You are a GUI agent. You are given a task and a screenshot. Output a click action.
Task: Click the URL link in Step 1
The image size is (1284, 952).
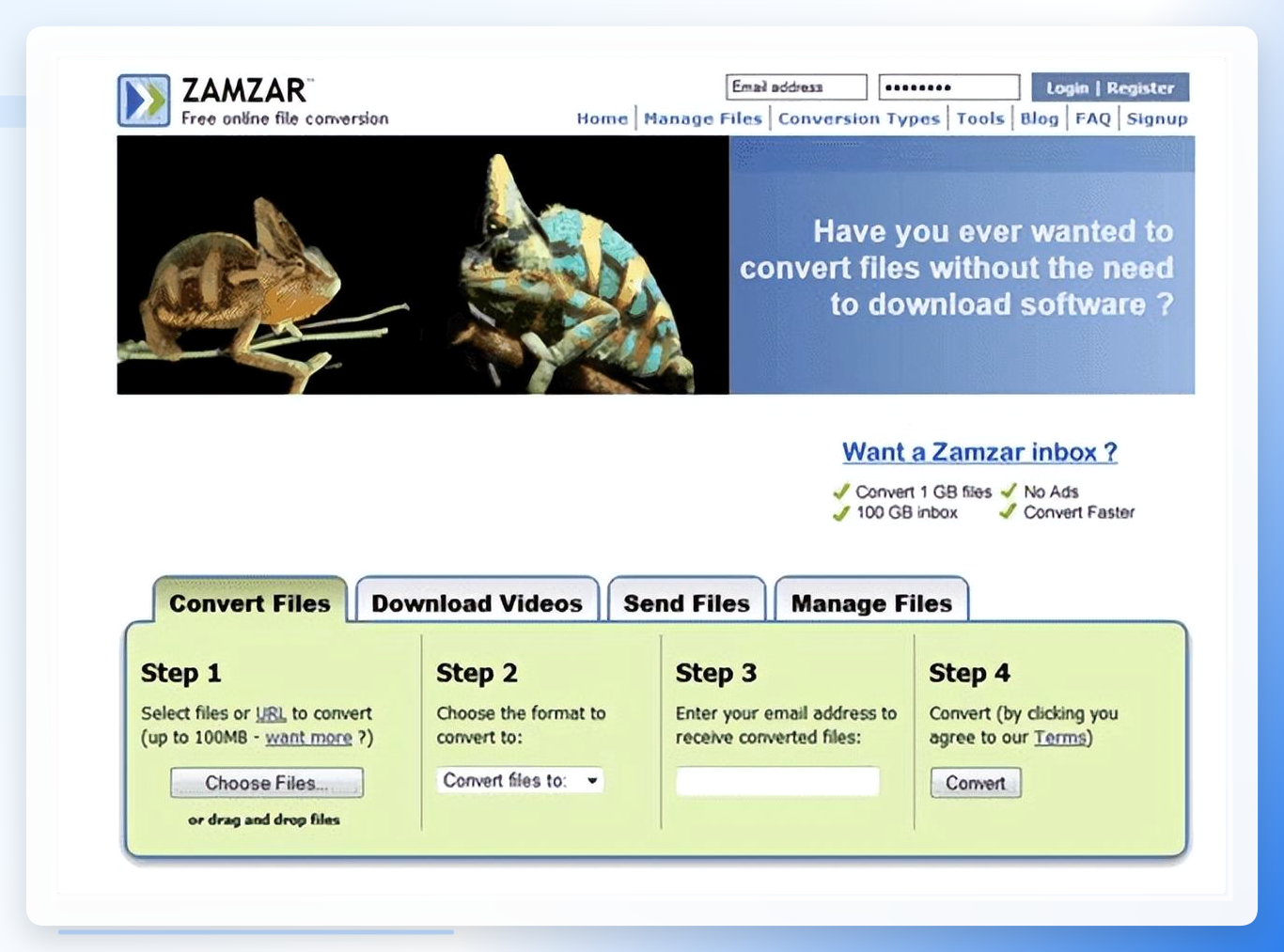271,713
